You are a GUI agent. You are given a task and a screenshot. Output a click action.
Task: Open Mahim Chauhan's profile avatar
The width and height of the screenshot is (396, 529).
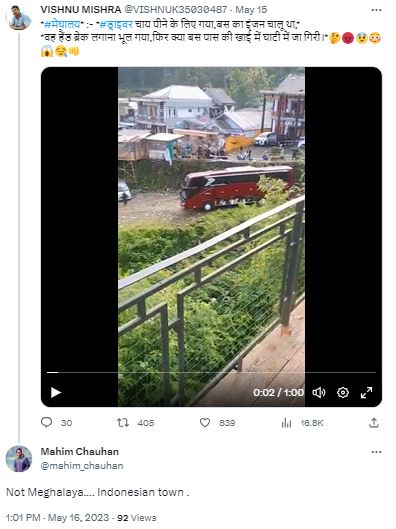click(19, 458)
